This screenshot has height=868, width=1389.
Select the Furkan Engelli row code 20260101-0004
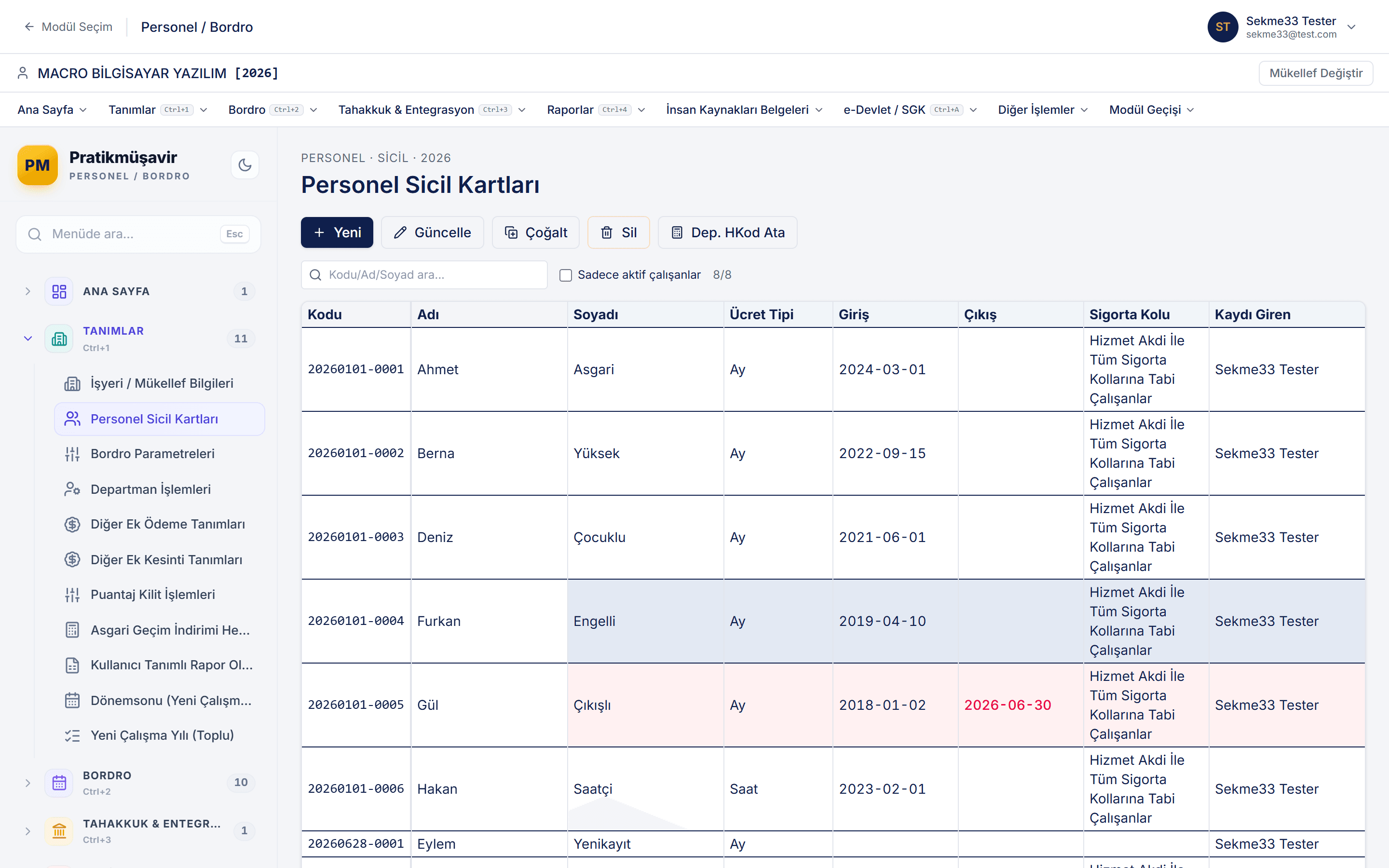click(x=356, y=621)
